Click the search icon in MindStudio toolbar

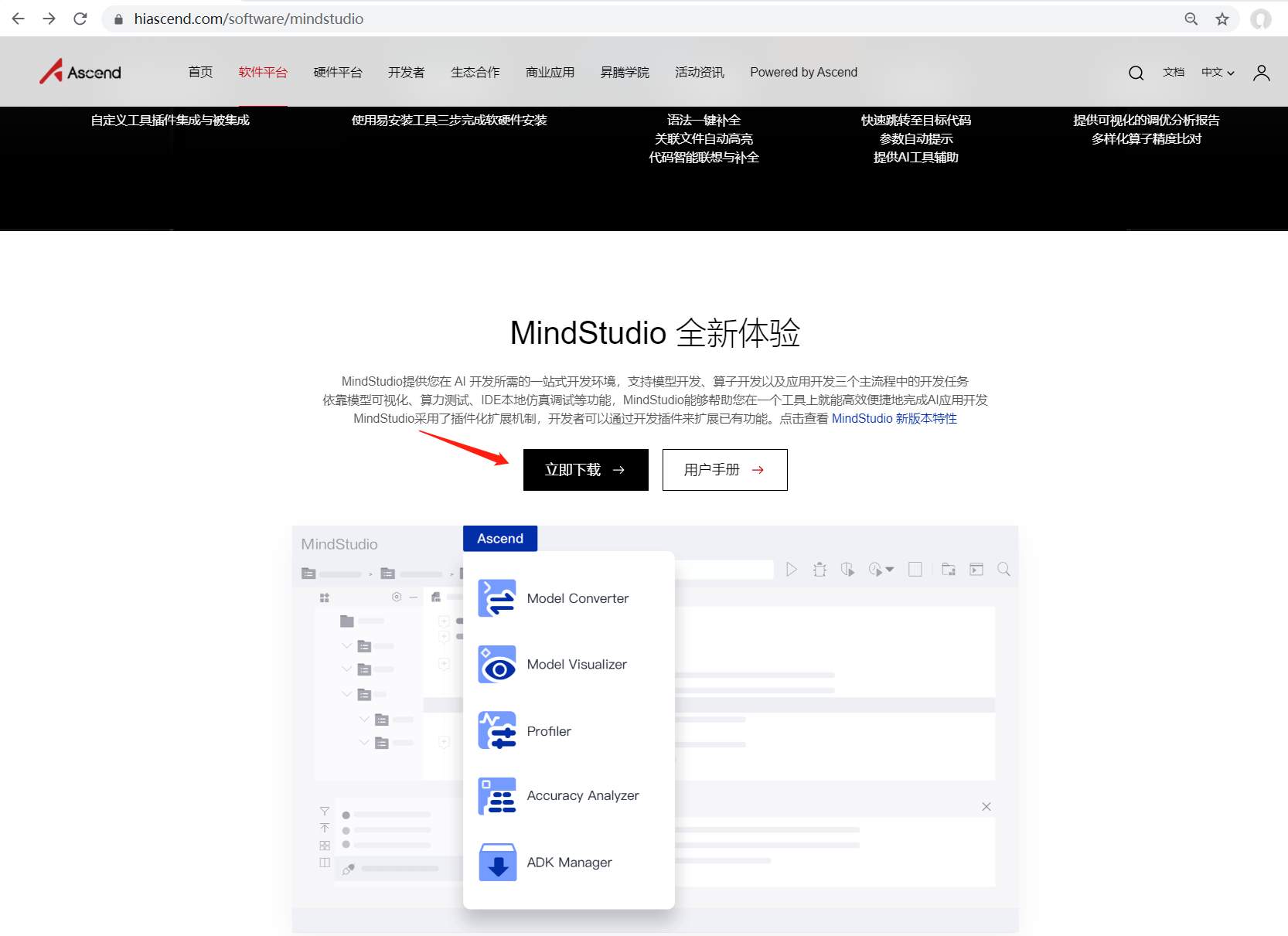point(1003,570)
